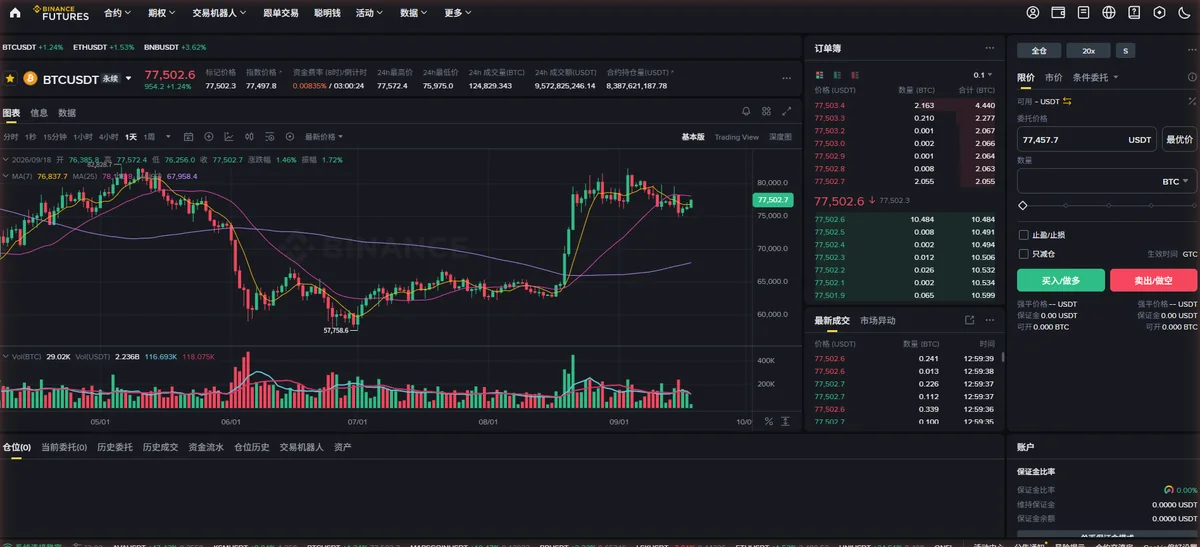1200x547 pixels.
Task: Click the 聪明钱 nav link
Action: point(327,13)
